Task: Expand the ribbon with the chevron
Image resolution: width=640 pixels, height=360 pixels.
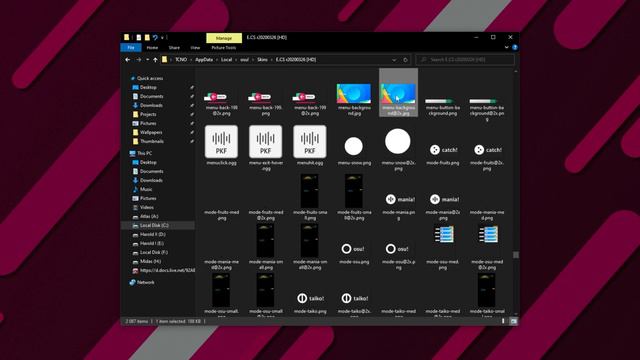Action: [x=507, y=47]
